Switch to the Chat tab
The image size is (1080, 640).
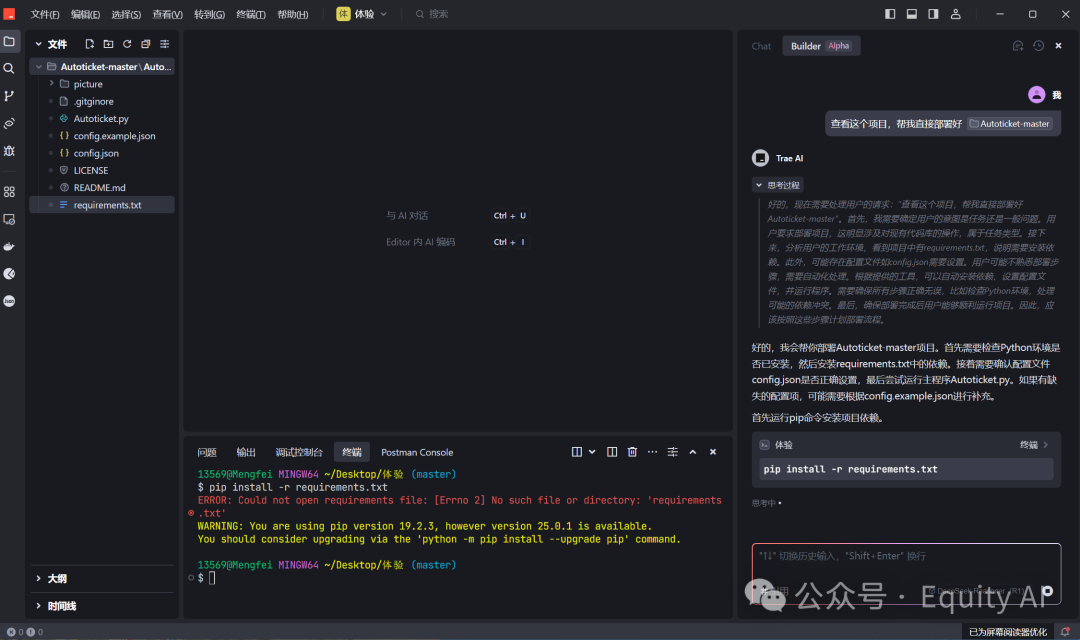[761, 46]
